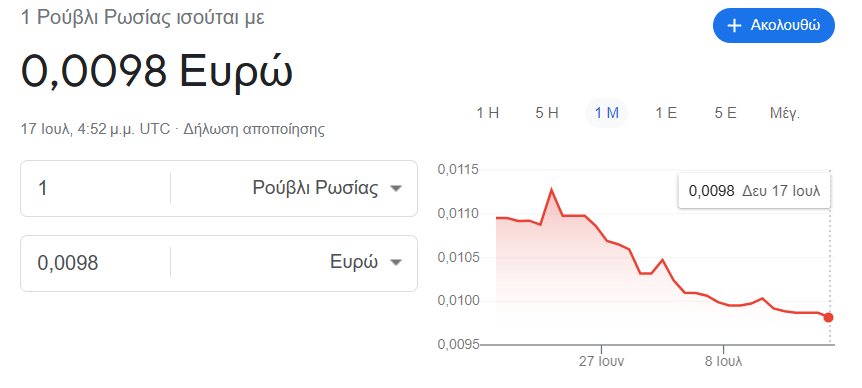Click the plus icon on Ακολουθώ button

pyautogui.click(x=734, y=26)
